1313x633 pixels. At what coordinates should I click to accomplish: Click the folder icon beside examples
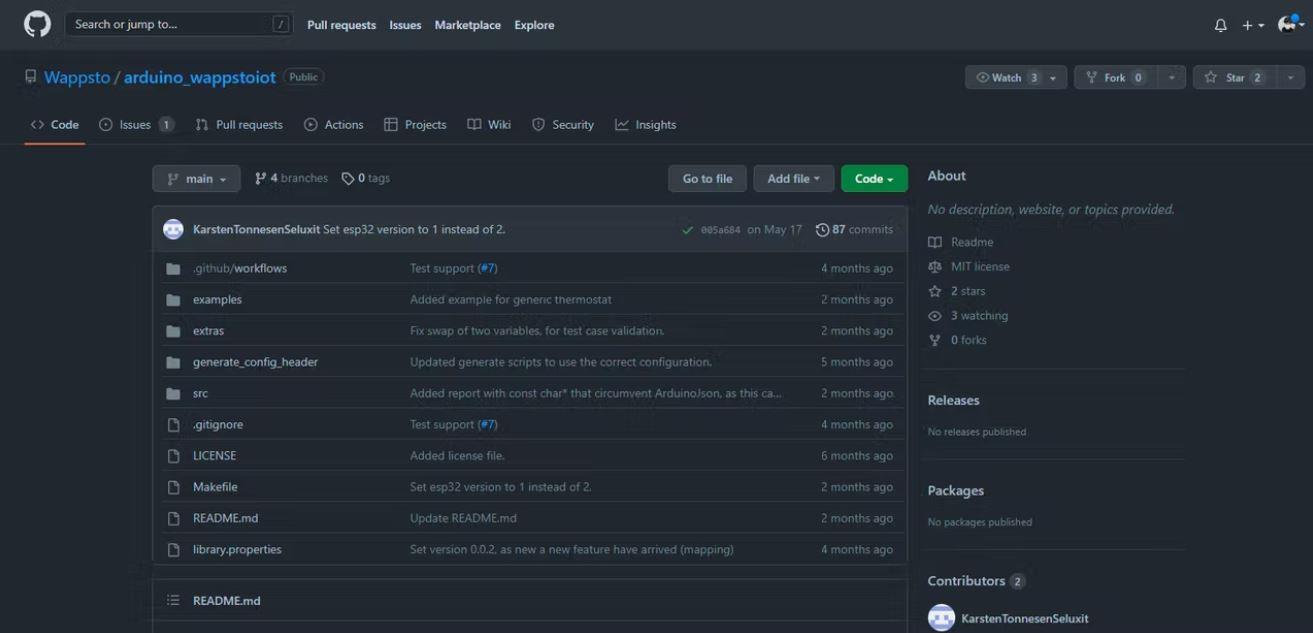click(x=173, y=300)
